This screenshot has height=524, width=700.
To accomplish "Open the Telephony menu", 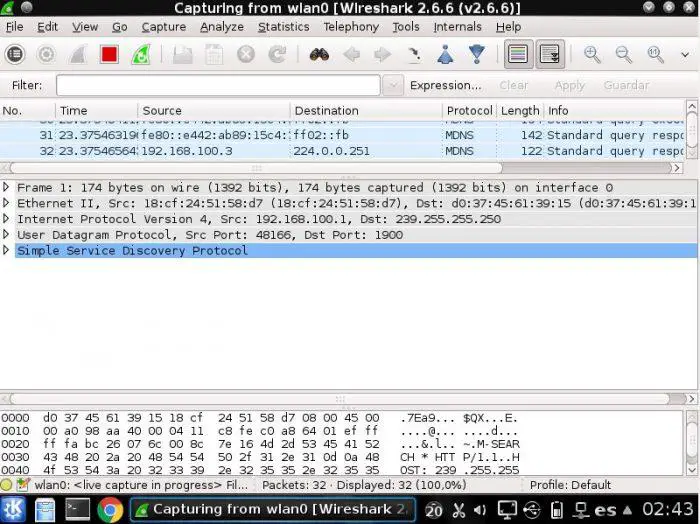I will tap(351, 27).
